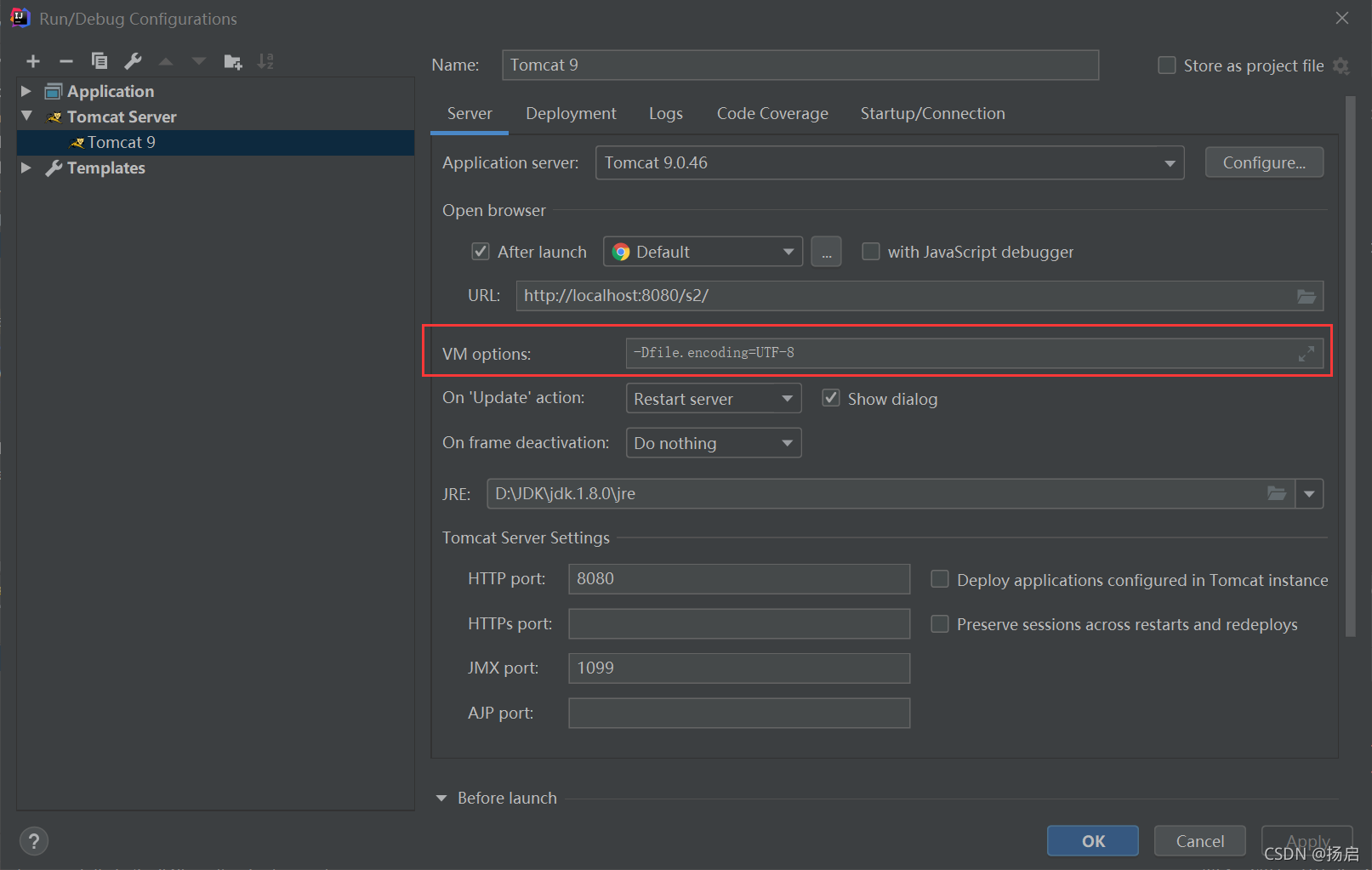Browse folder icon in URL field
The image size is (1372, 870).
[x=1307, y=296]
